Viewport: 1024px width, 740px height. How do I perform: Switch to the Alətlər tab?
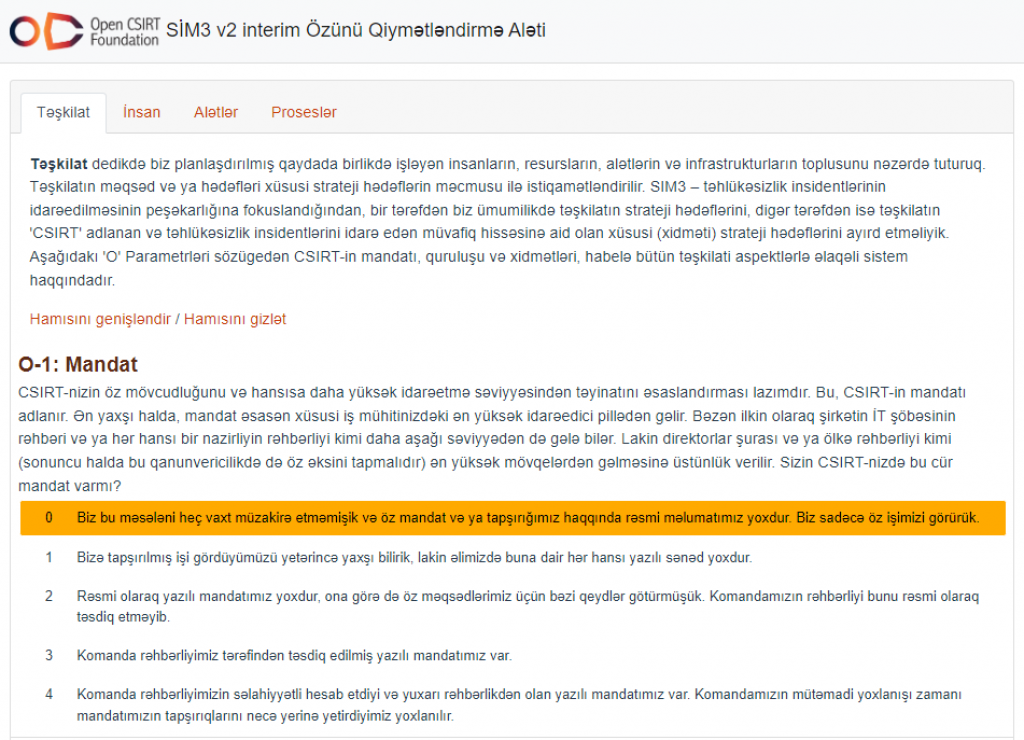[216, 112]
